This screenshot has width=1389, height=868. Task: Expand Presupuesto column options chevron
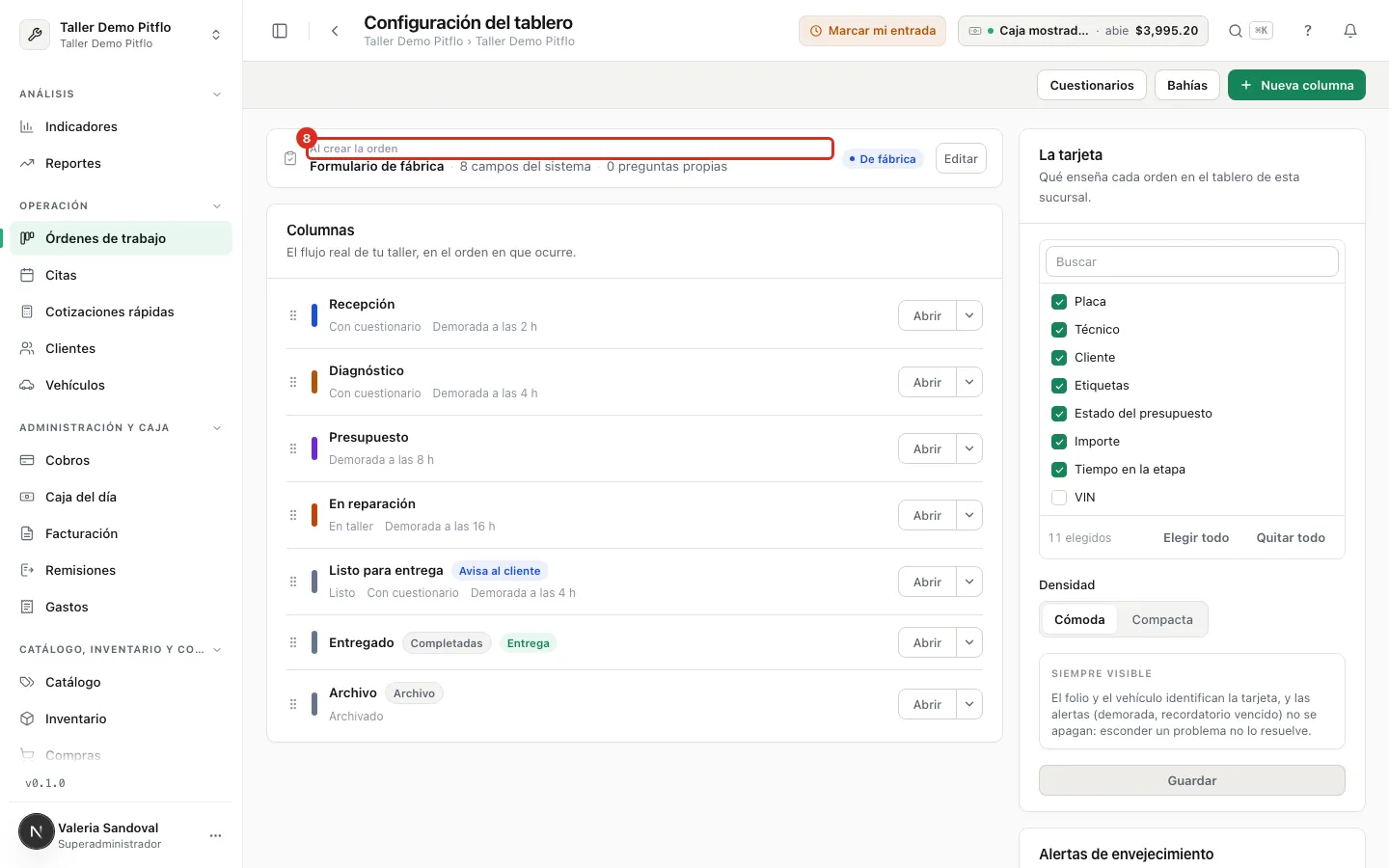969,448
